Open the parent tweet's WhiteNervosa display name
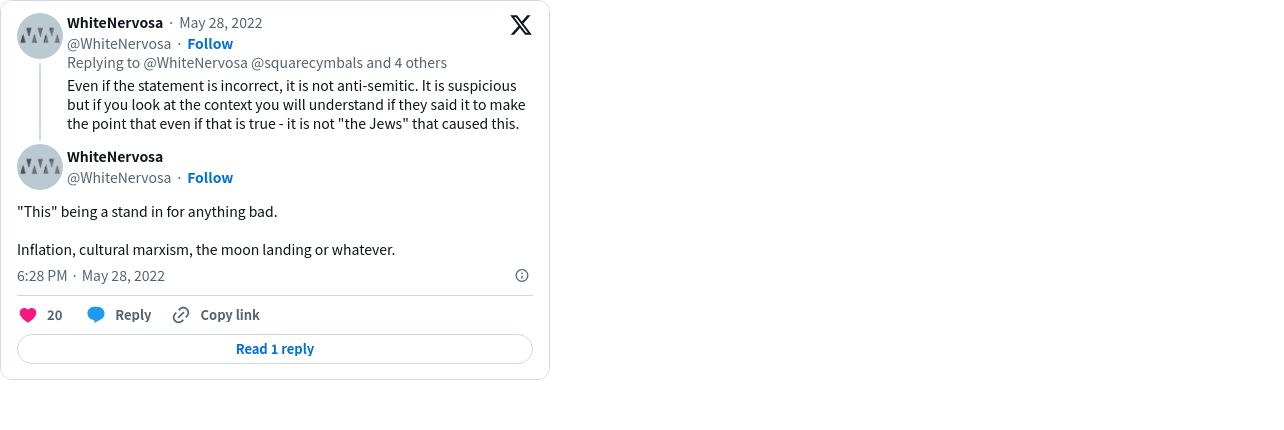The width and height of the screenshot is (1284, 430). point(115,23)
